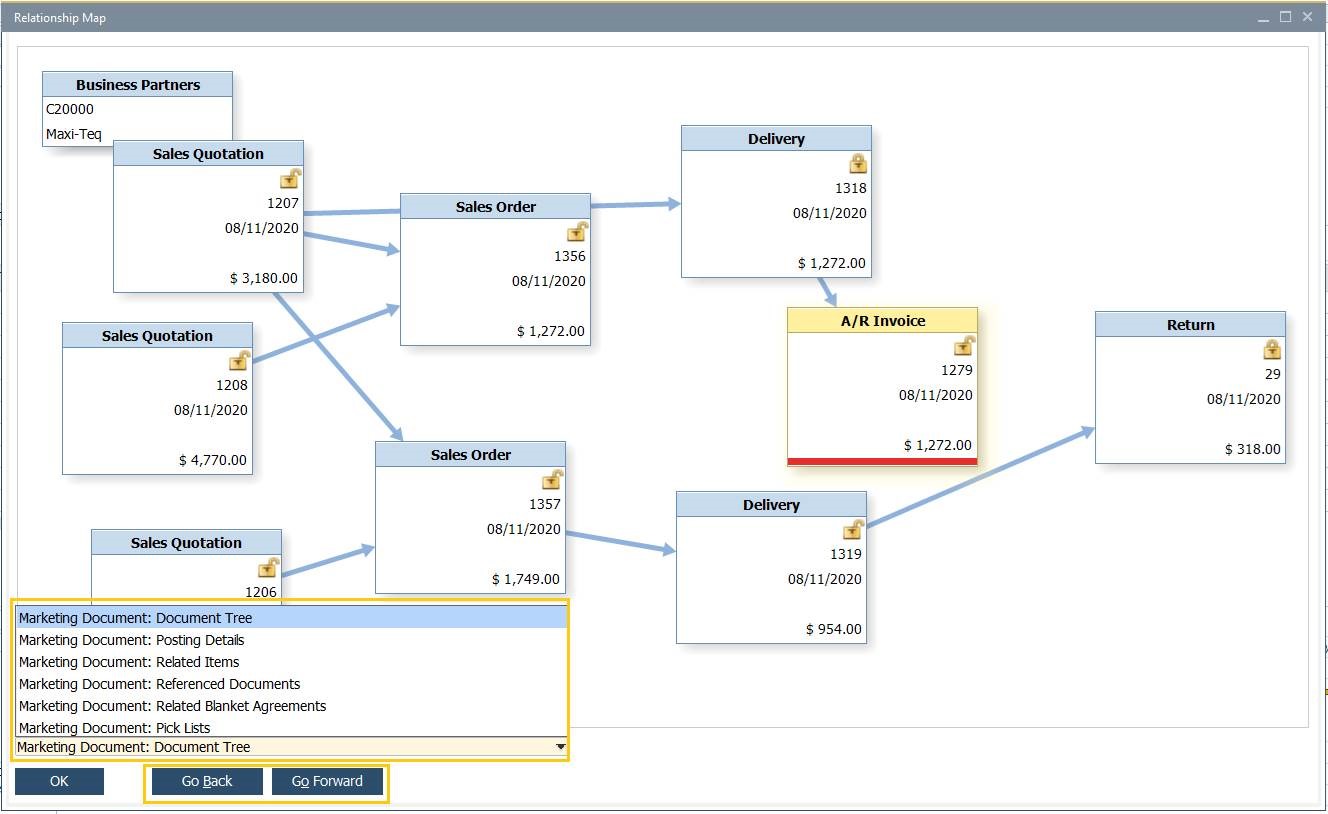1328x814 pixels.
Task: Click lock icon on Sales Quotation 1208
Action: point(239,361)
